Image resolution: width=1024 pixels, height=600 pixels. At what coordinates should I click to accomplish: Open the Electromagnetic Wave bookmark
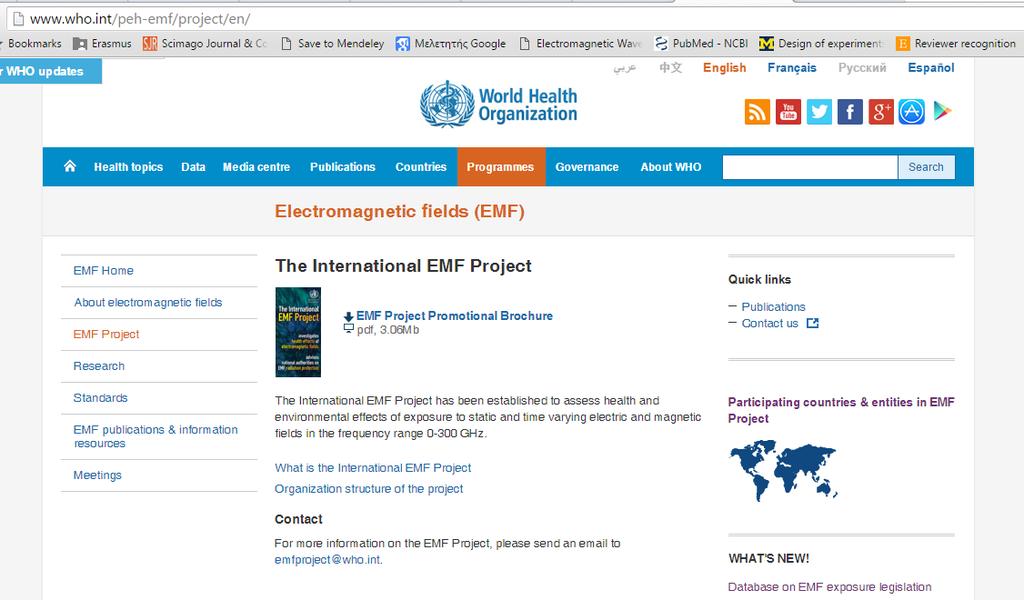pos(581,44)
